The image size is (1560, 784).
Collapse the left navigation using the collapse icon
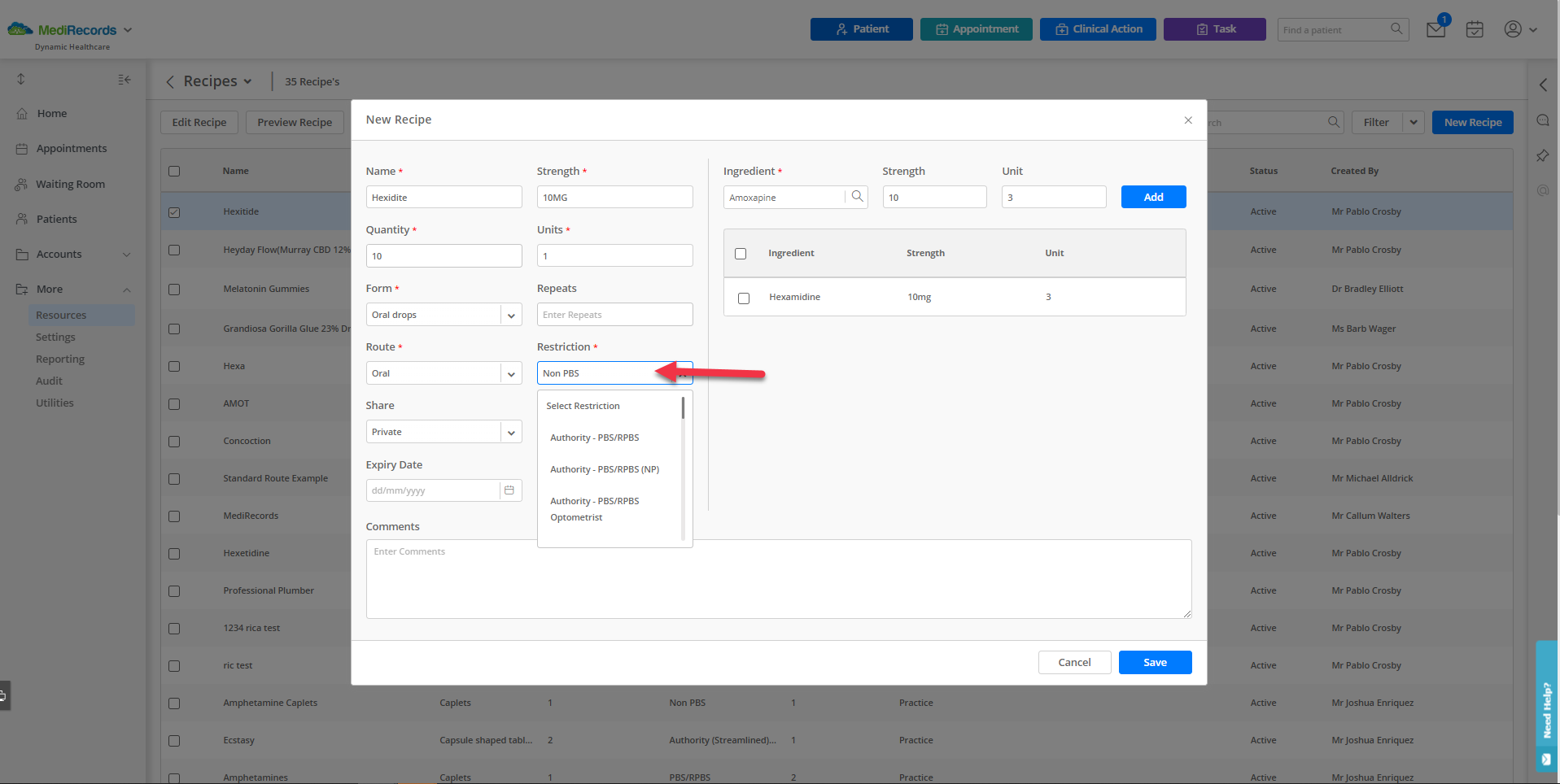124,79
